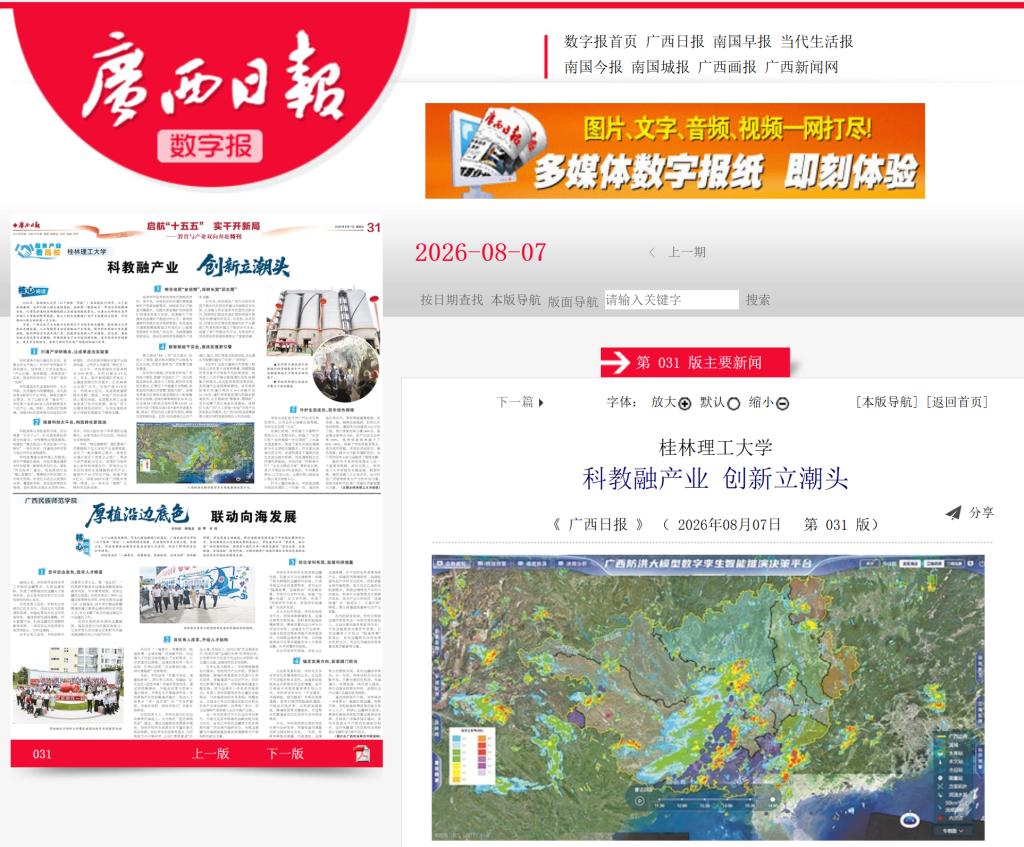
Task: Click the previous issue chevron arrow
Action: pyautogui.click(x=652, y=252)
